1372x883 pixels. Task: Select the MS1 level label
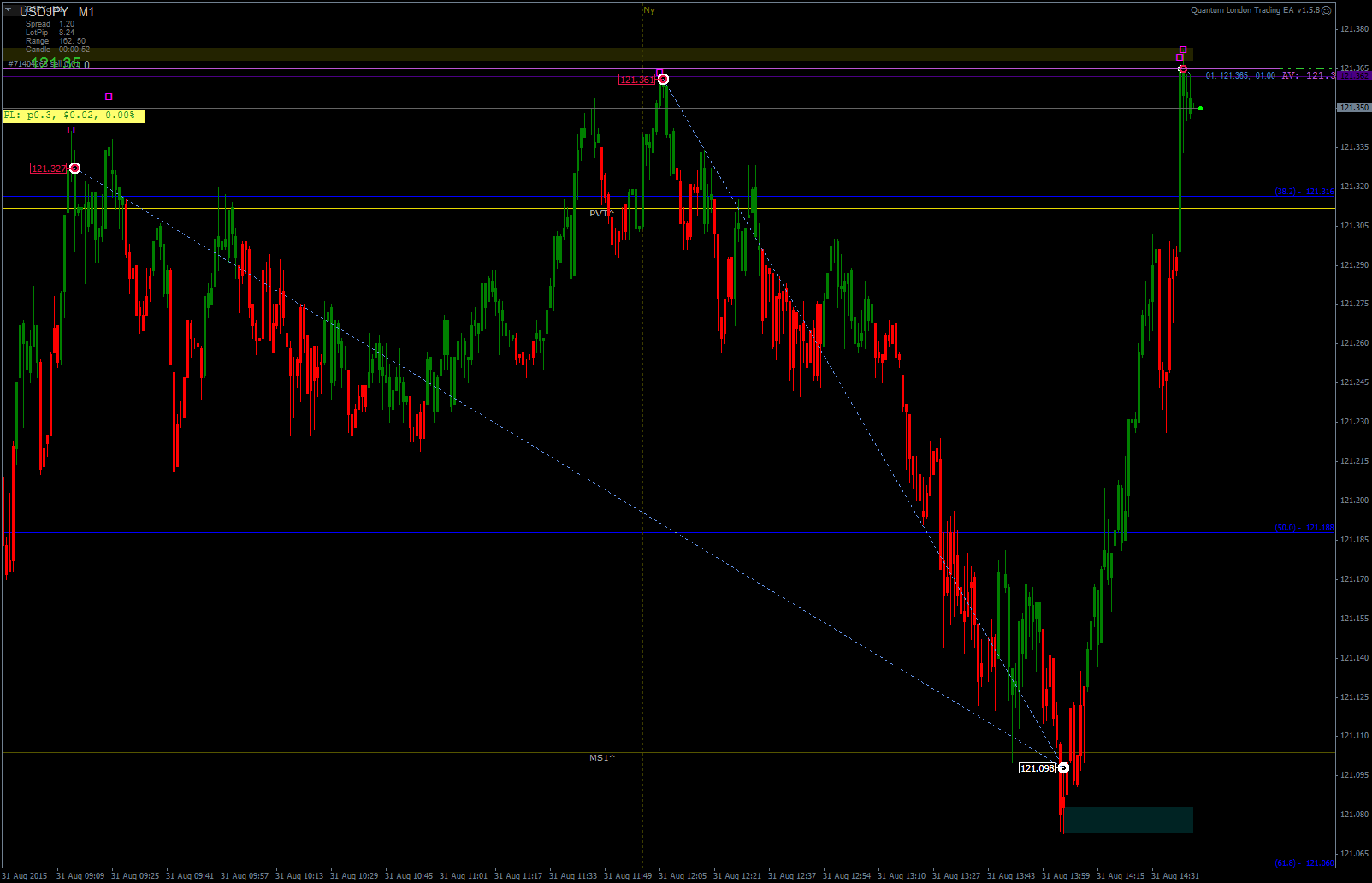pos(602,757)
